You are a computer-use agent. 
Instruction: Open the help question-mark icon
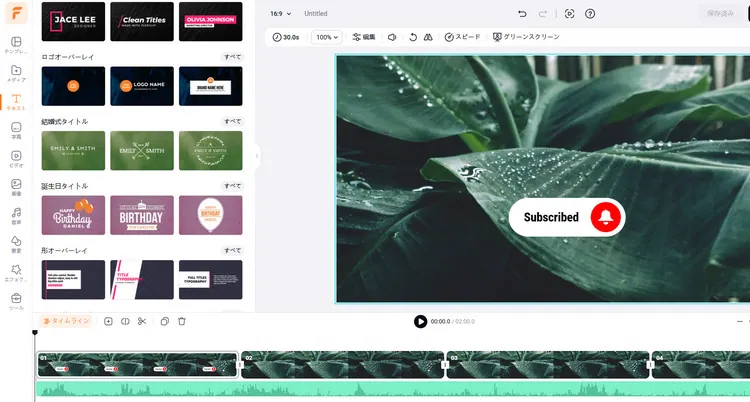(x=590, y=14)
